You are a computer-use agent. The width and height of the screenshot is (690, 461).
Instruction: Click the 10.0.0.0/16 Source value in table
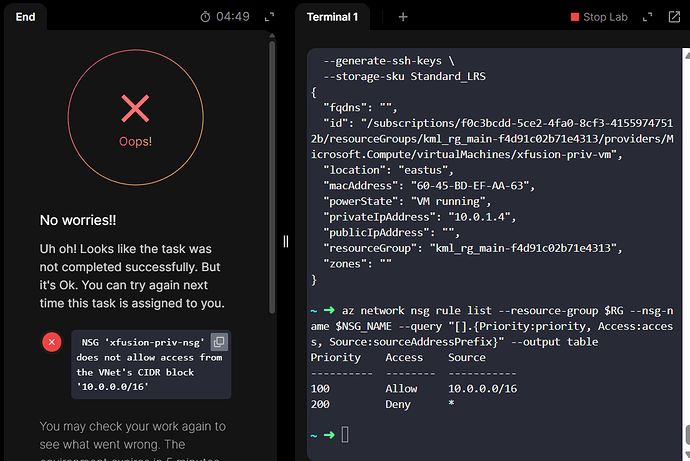(481, 386)
